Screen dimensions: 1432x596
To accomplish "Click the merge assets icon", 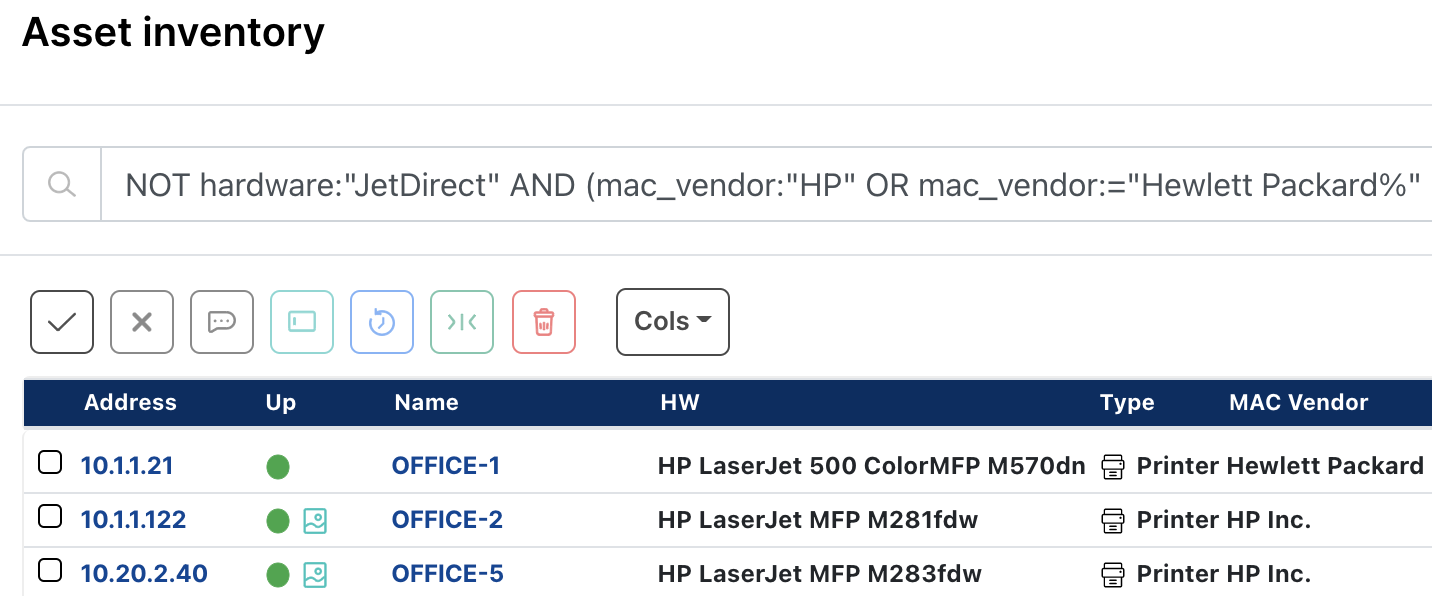I will tap(461, 321).
